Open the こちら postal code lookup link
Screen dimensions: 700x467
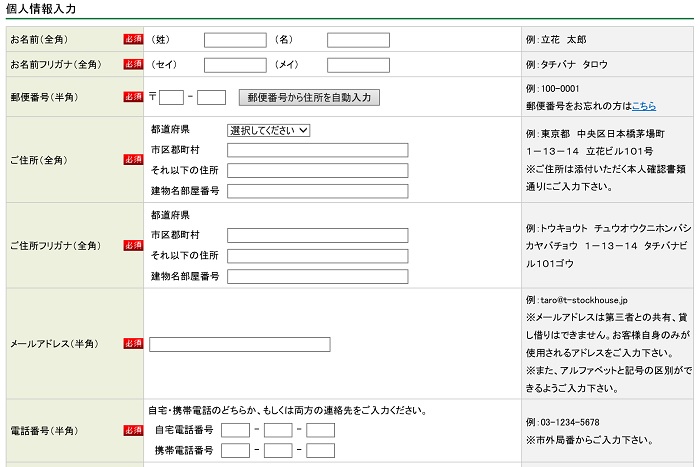644,106
